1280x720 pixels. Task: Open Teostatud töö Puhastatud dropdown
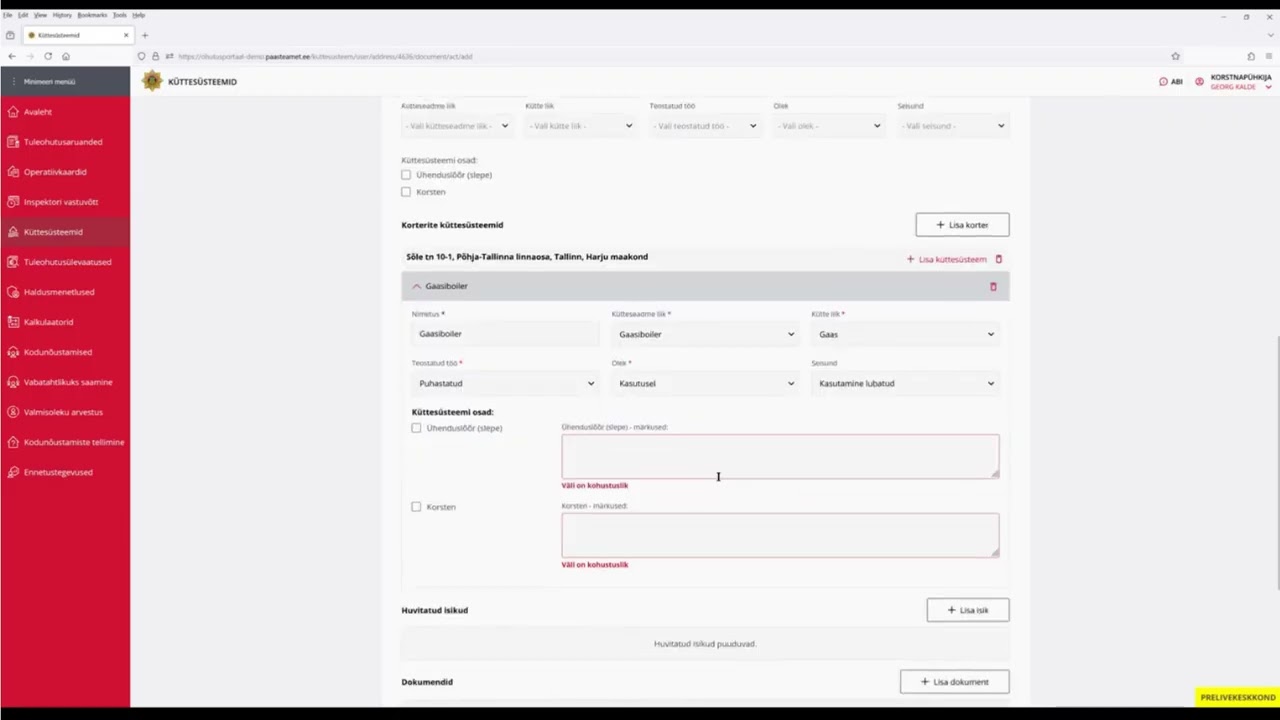pos(506,383)
